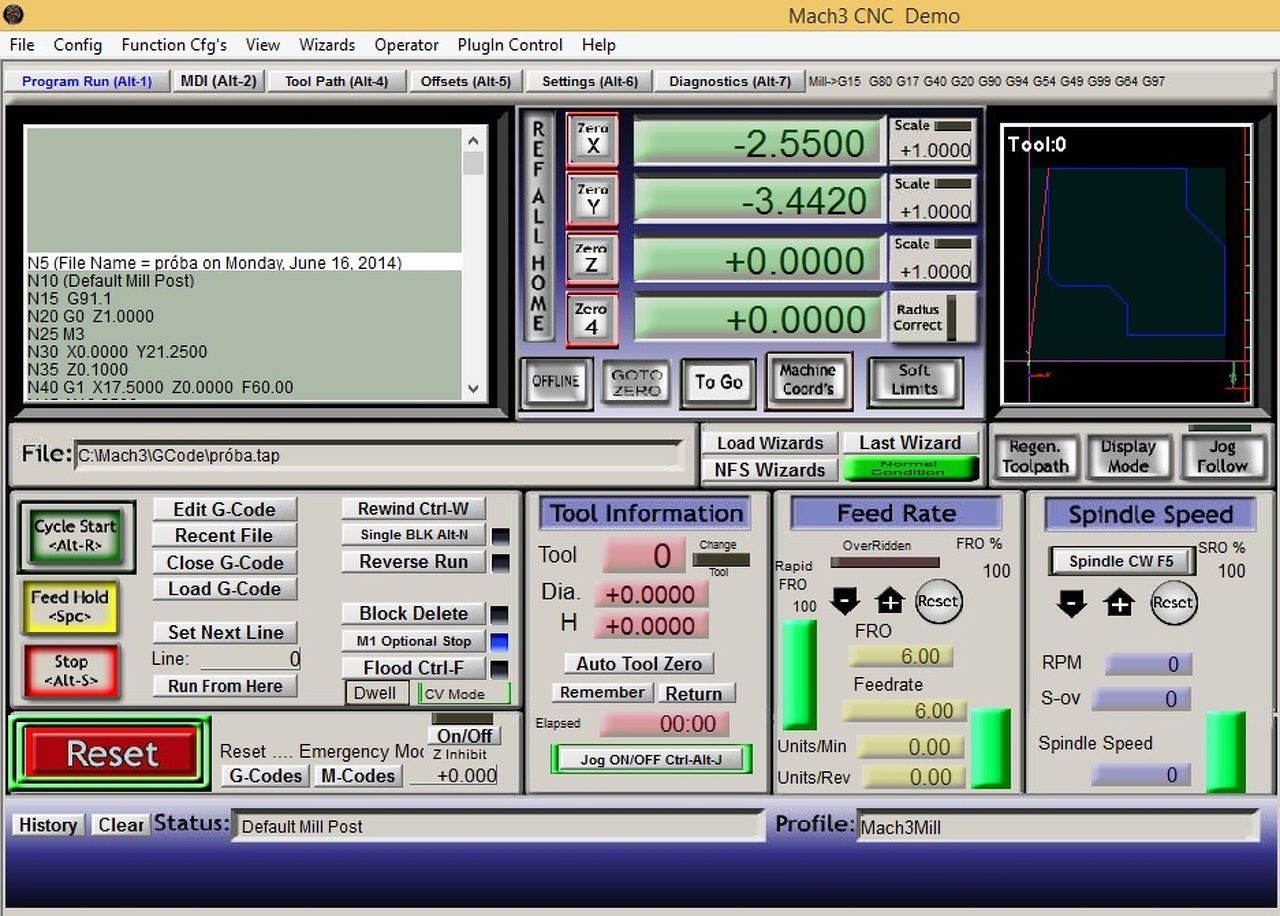Toggle Single BLK mode
This screenshot has width=1280, height=916.
[414, 535]
